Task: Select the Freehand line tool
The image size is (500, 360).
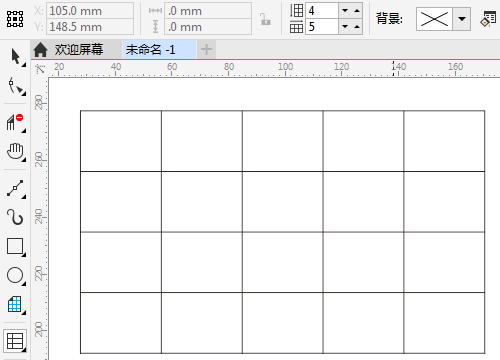Action: pos(15,188)
